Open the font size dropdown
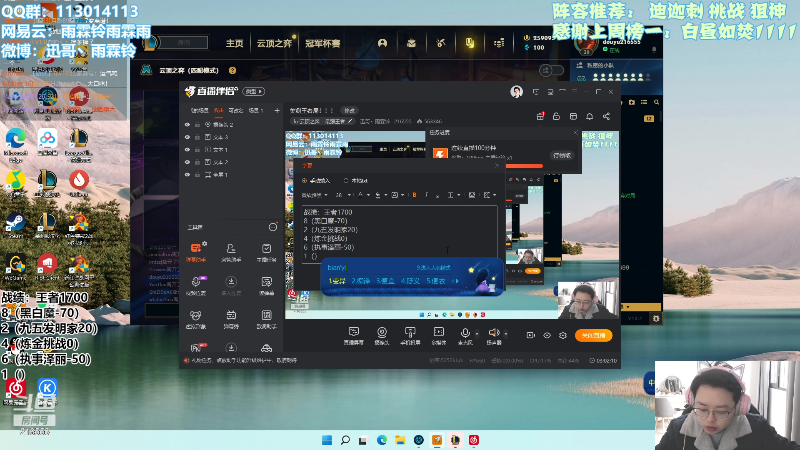 [343, 195]
